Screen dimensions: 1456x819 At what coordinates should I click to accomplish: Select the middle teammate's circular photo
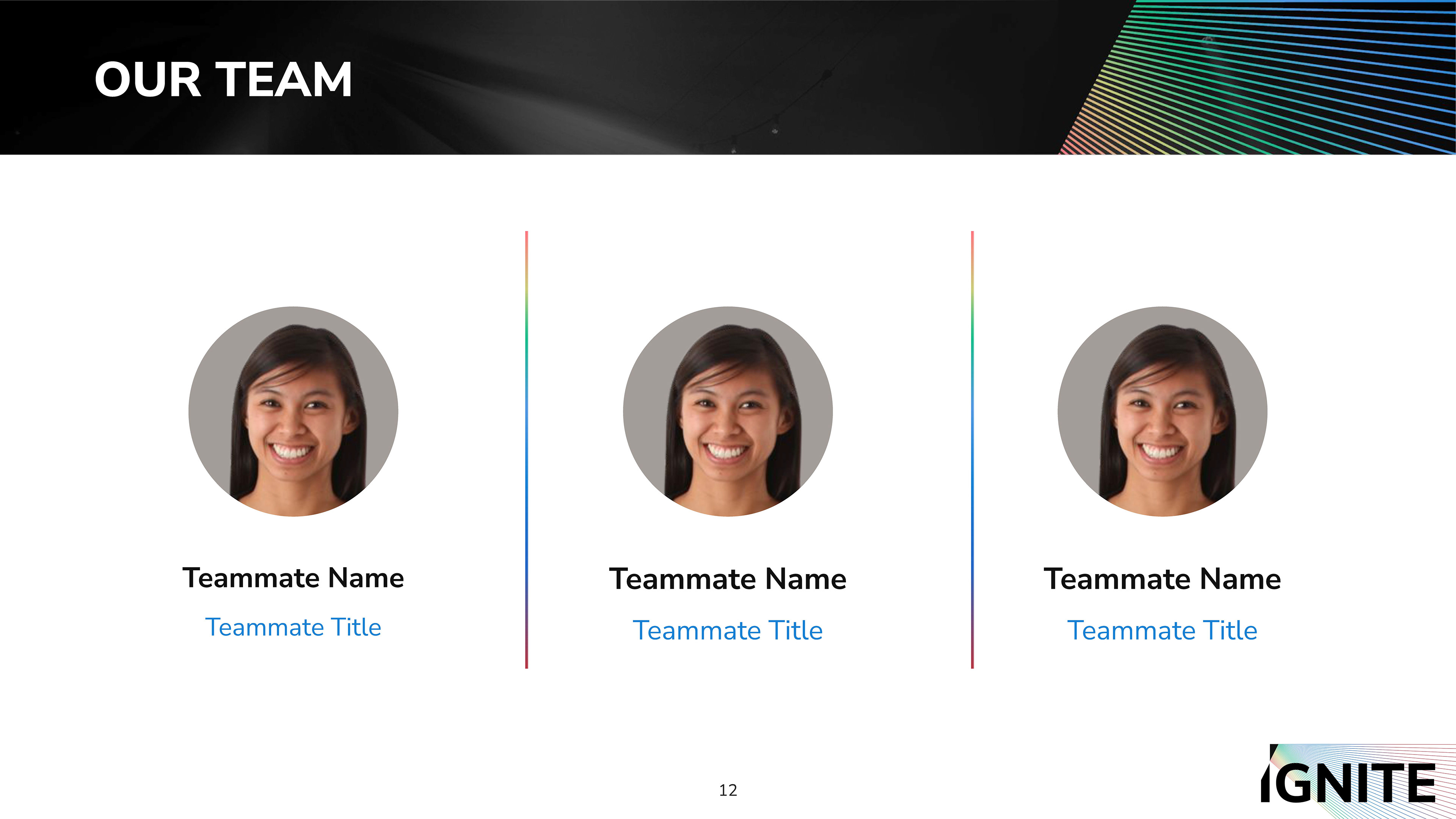click(x=728, y=411)
